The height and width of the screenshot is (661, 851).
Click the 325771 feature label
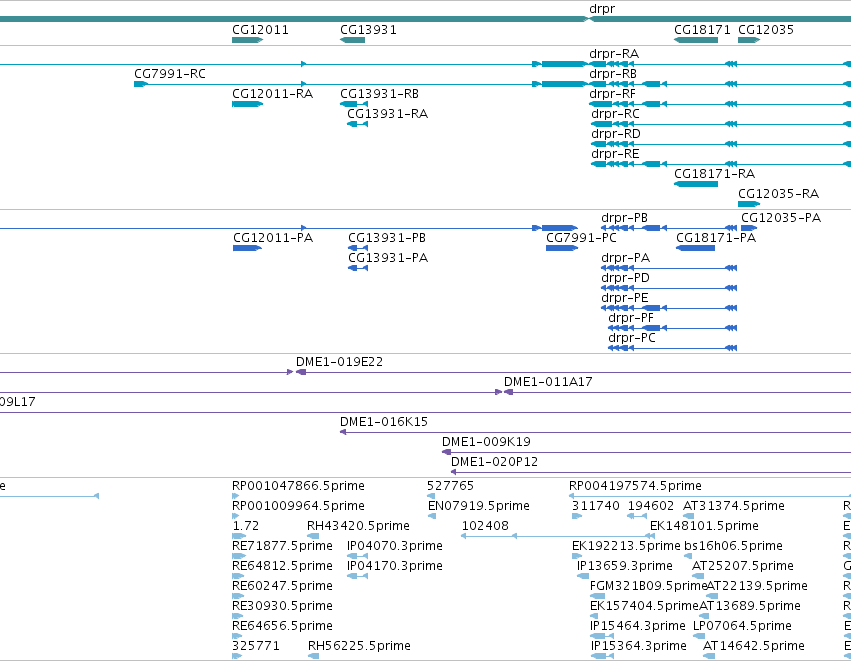256,646
